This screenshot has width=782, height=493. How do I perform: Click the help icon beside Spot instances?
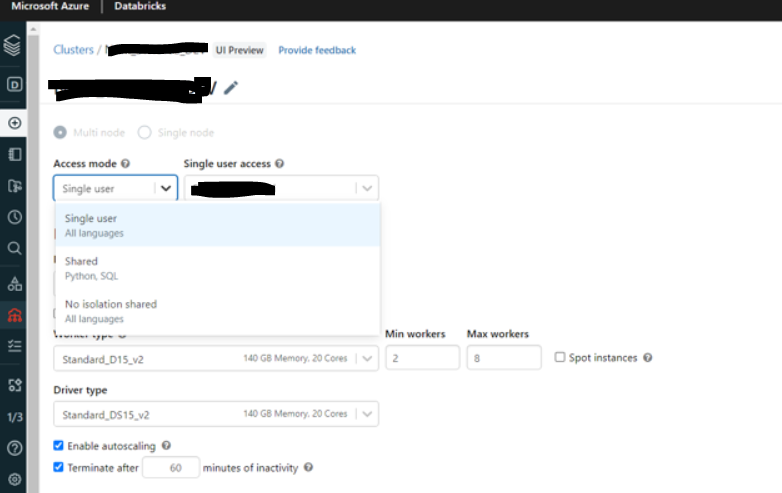pos(647,357)
